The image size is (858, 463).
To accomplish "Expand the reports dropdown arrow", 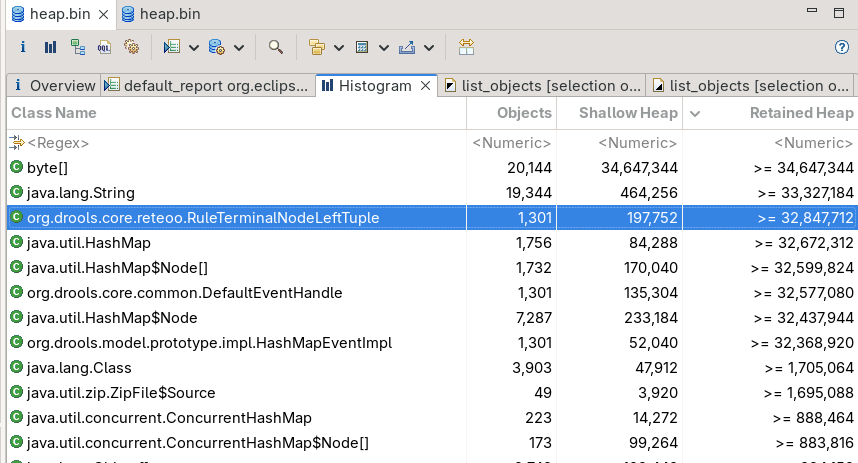I will click(x=194, y=48).
